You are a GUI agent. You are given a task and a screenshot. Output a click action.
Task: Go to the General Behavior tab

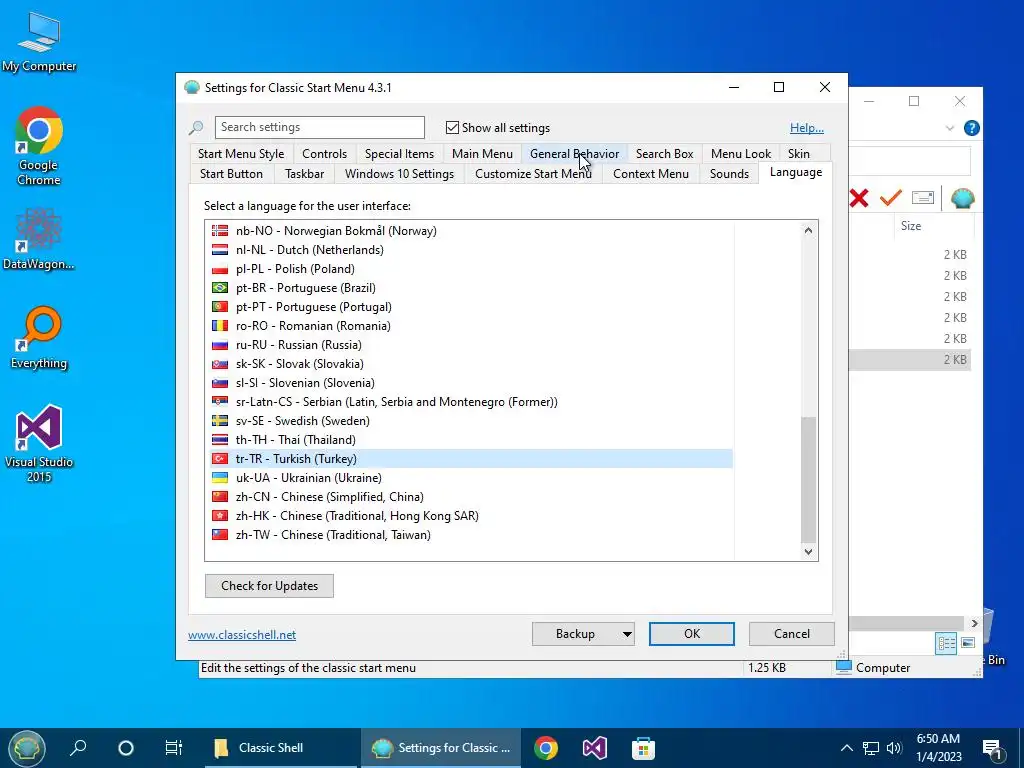coord(574,154)
